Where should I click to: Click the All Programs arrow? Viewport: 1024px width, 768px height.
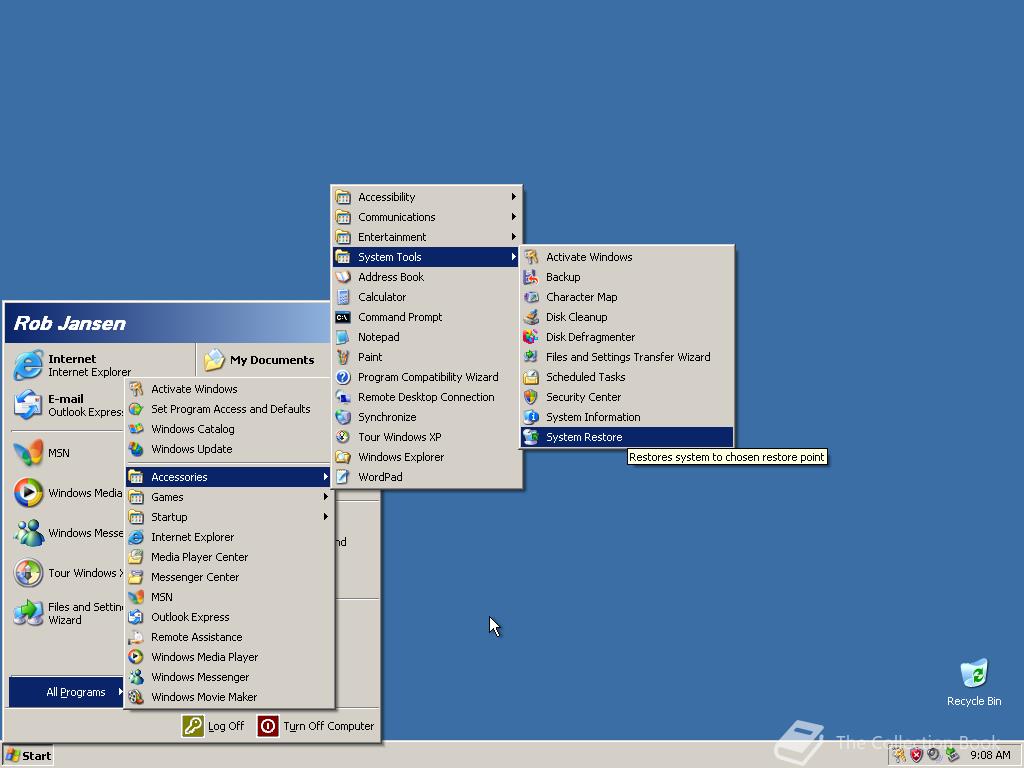[120, 692]
